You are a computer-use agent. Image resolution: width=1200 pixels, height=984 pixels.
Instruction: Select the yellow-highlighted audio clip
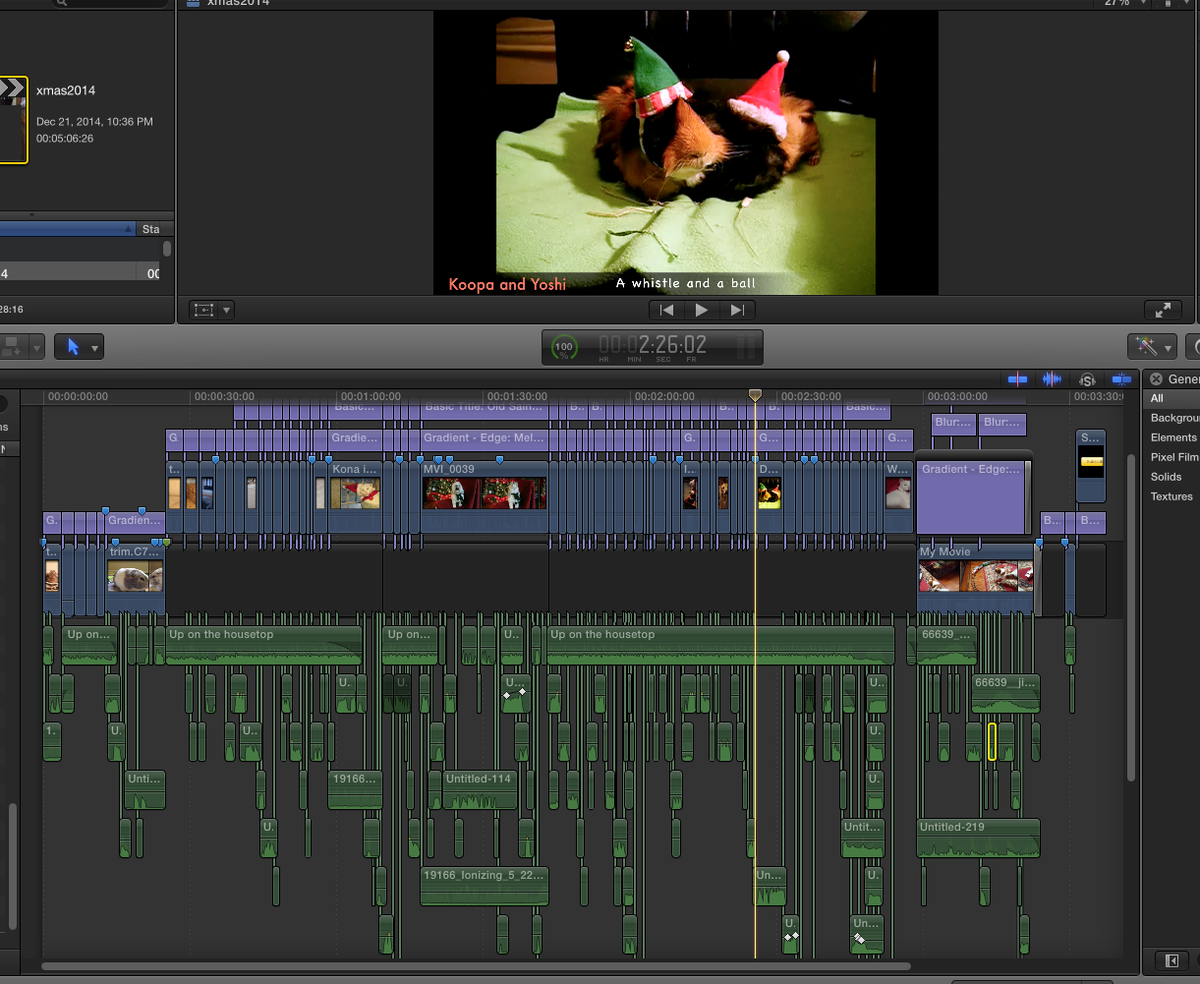[992, 741]
